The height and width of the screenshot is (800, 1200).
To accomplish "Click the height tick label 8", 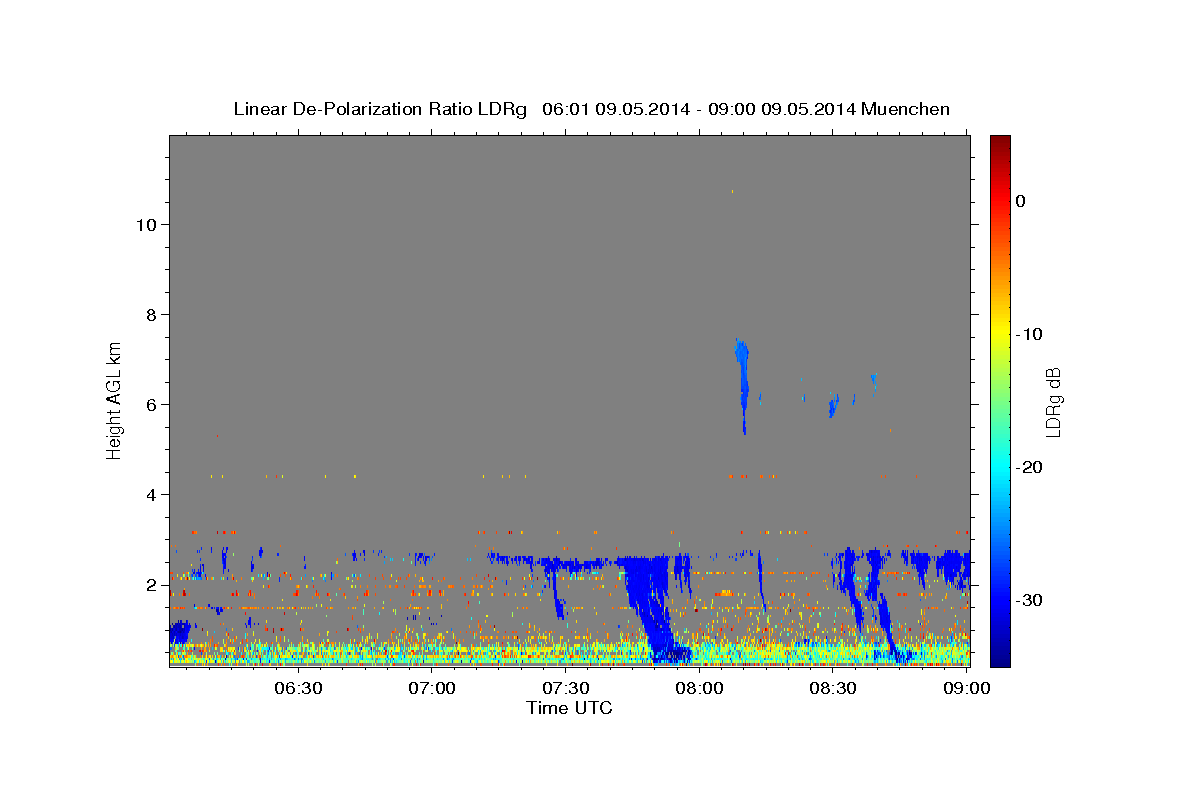I will coord(150,315).
